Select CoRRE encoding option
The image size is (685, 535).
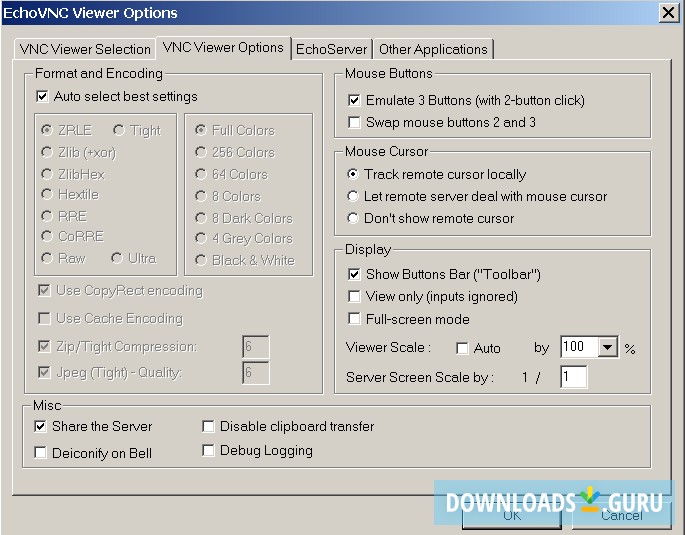click(47, 236)
